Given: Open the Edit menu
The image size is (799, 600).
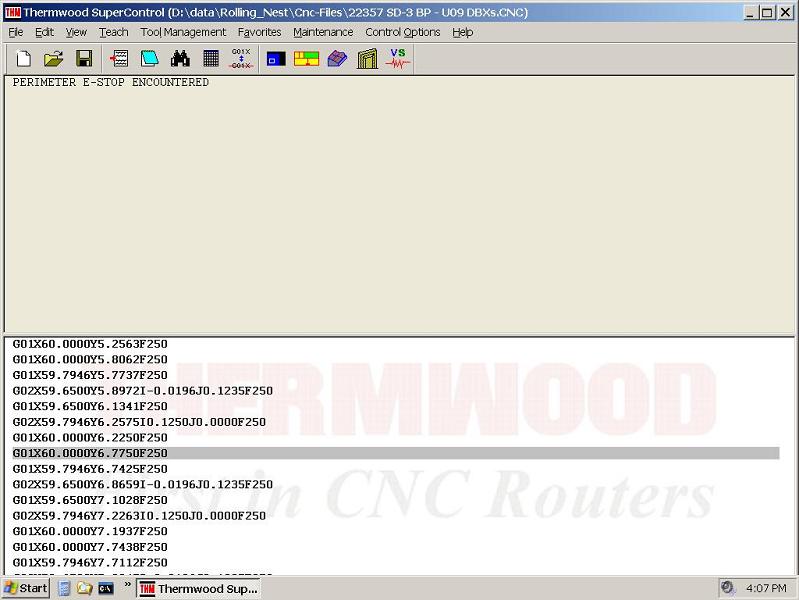Looking at the screenshot, I should 44,32.
